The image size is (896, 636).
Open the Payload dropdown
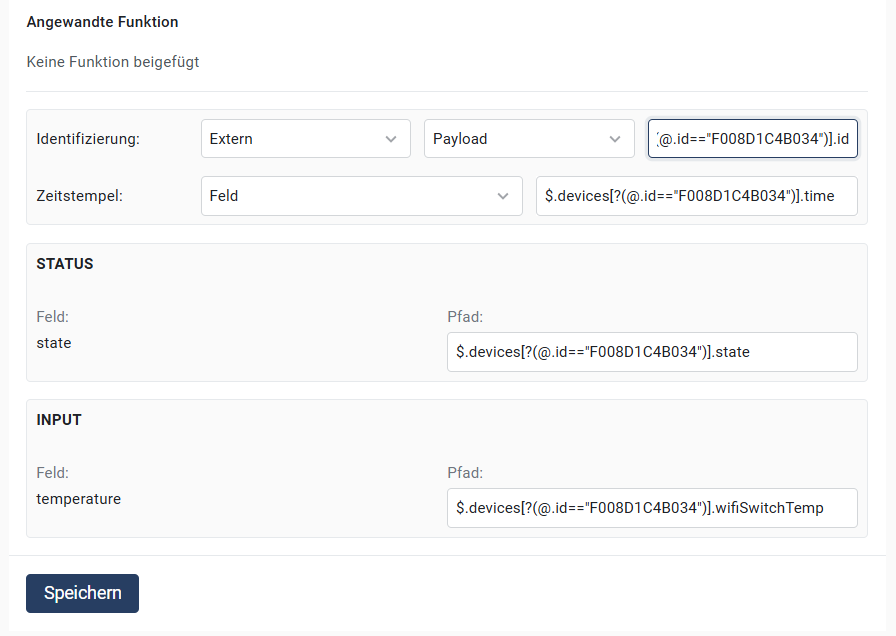[519, 139]
